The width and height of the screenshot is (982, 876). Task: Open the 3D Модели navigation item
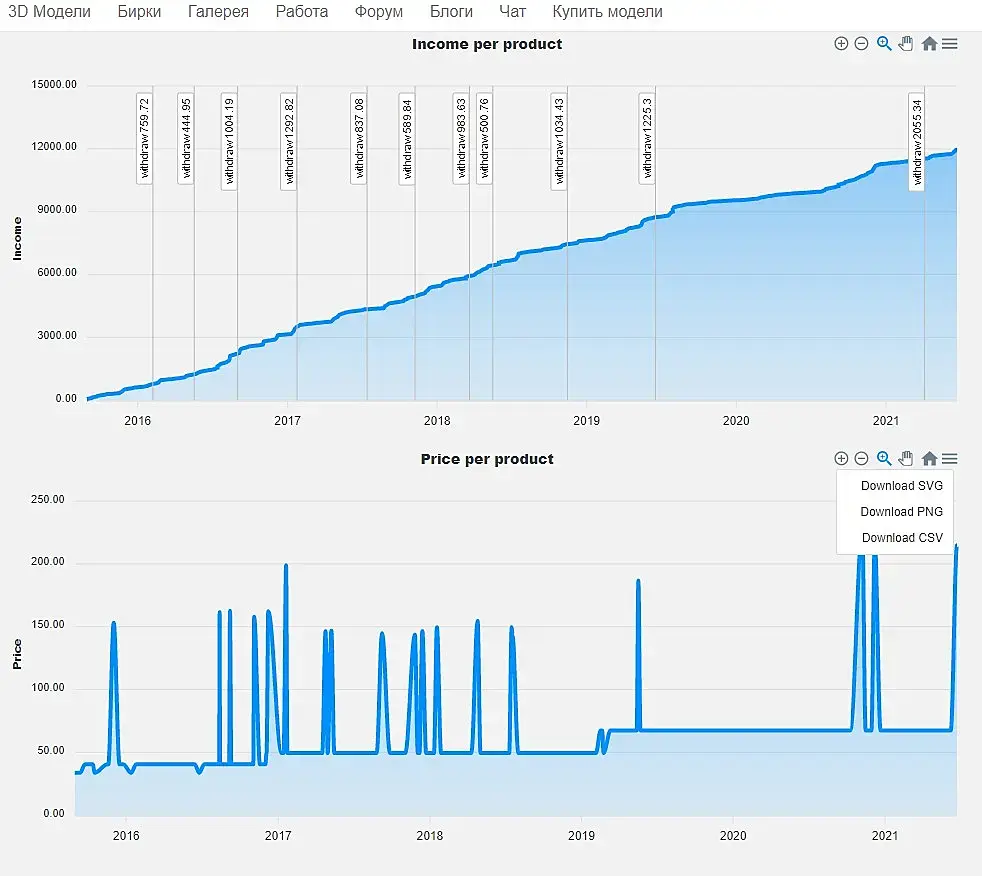49,12
